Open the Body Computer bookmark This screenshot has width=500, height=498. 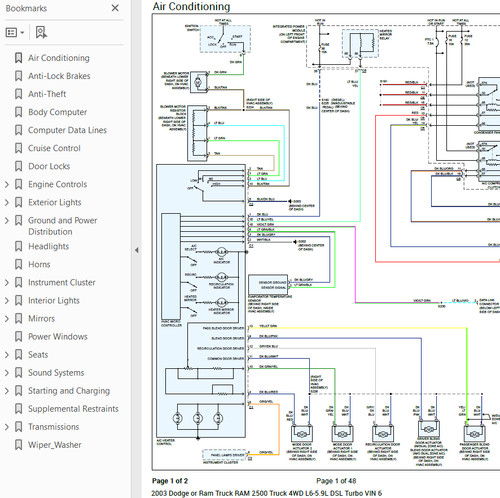coord(57,112)
